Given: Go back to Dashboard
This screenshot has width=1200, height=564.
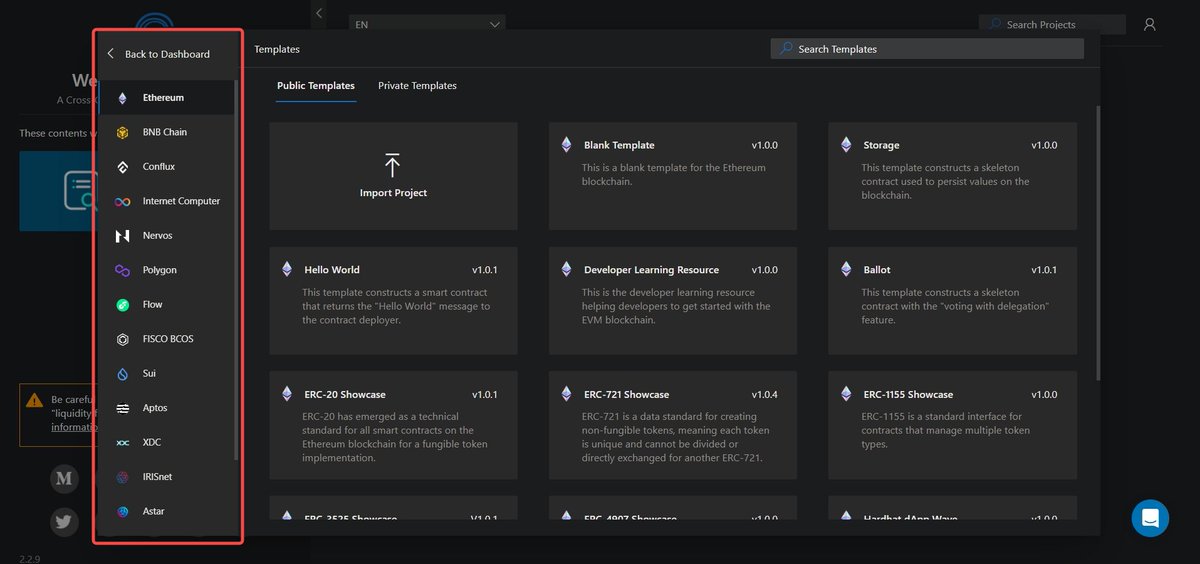Looking at the screenshot, I should (x=159, y=54).
